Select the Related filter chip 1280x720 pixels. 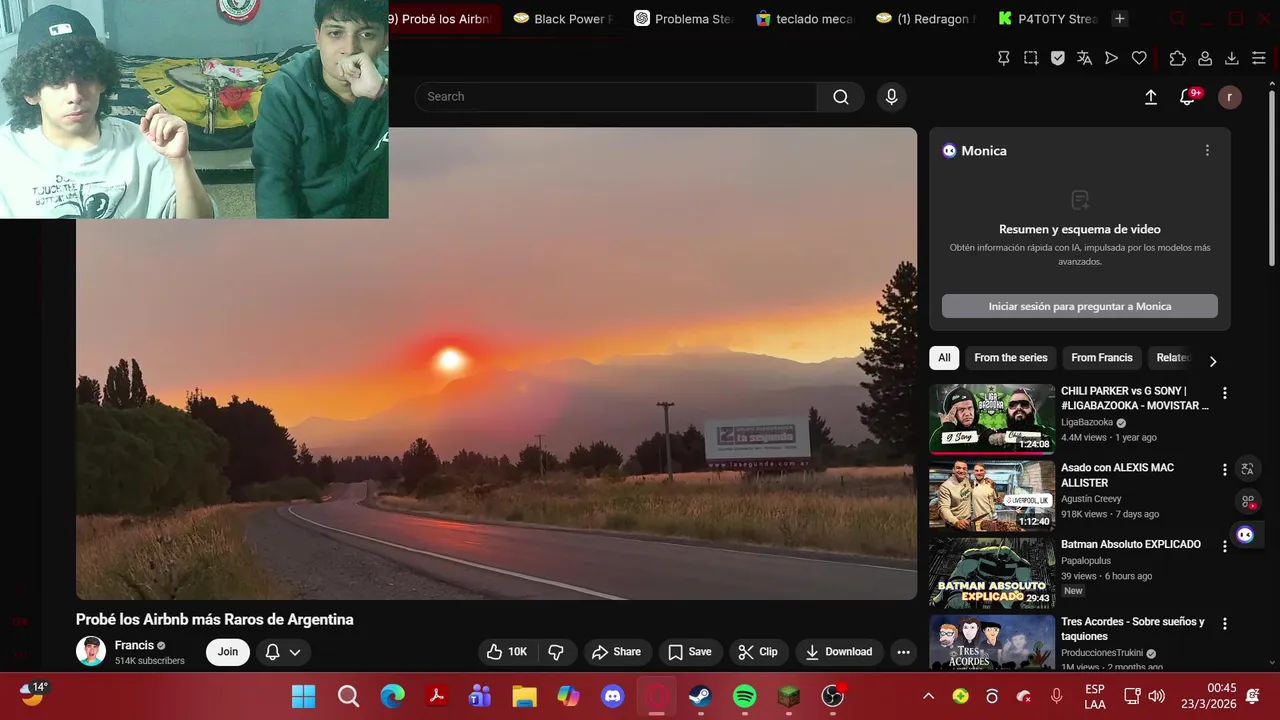point(1172,358)
